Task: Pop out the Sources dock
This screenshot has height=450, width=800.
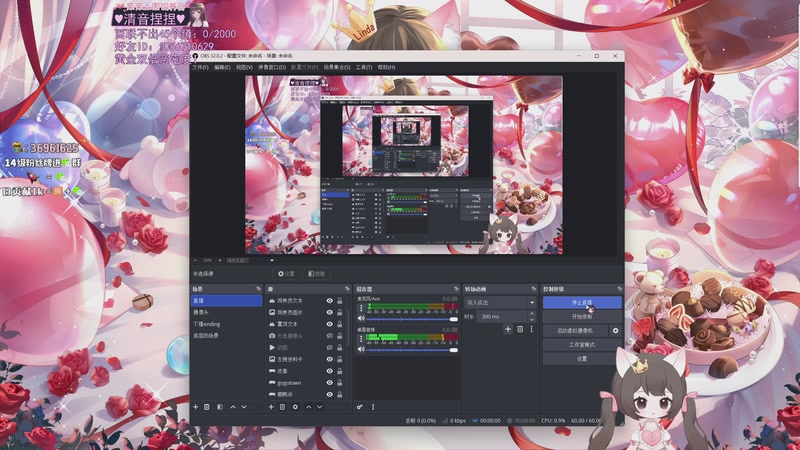Action: [x=347, y=289]
